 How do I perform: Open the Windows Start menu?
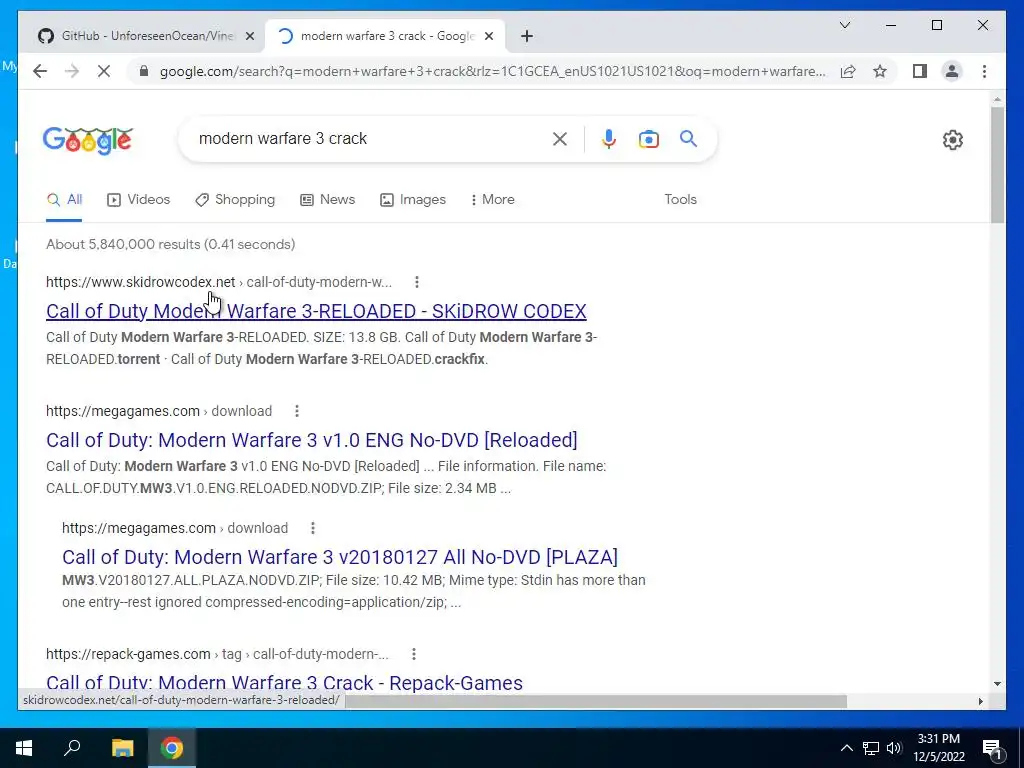pos(24,748)
